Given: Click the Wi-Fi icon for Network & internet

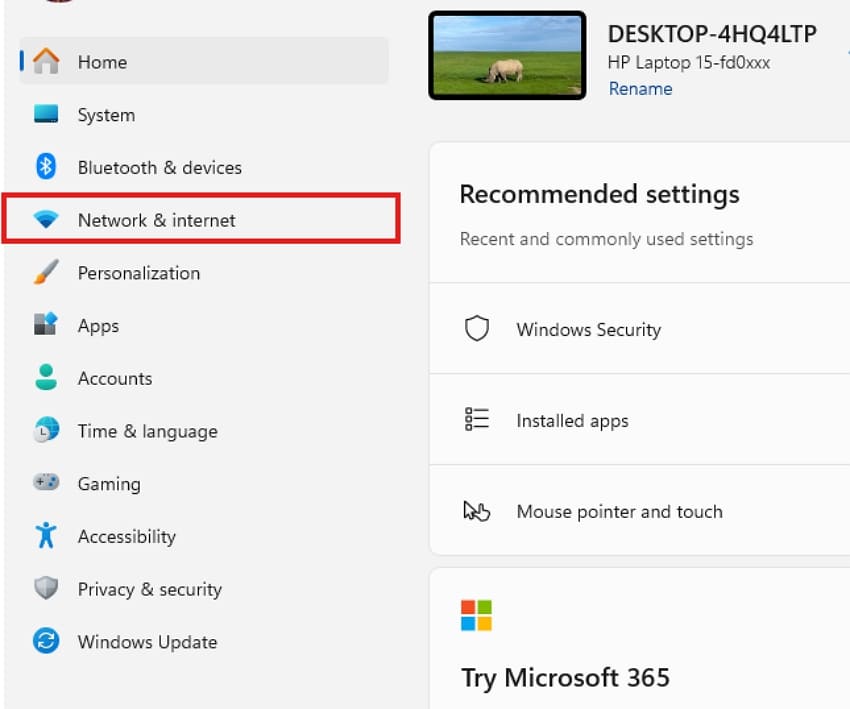Looking at the screenshot, I should point(46,220).
